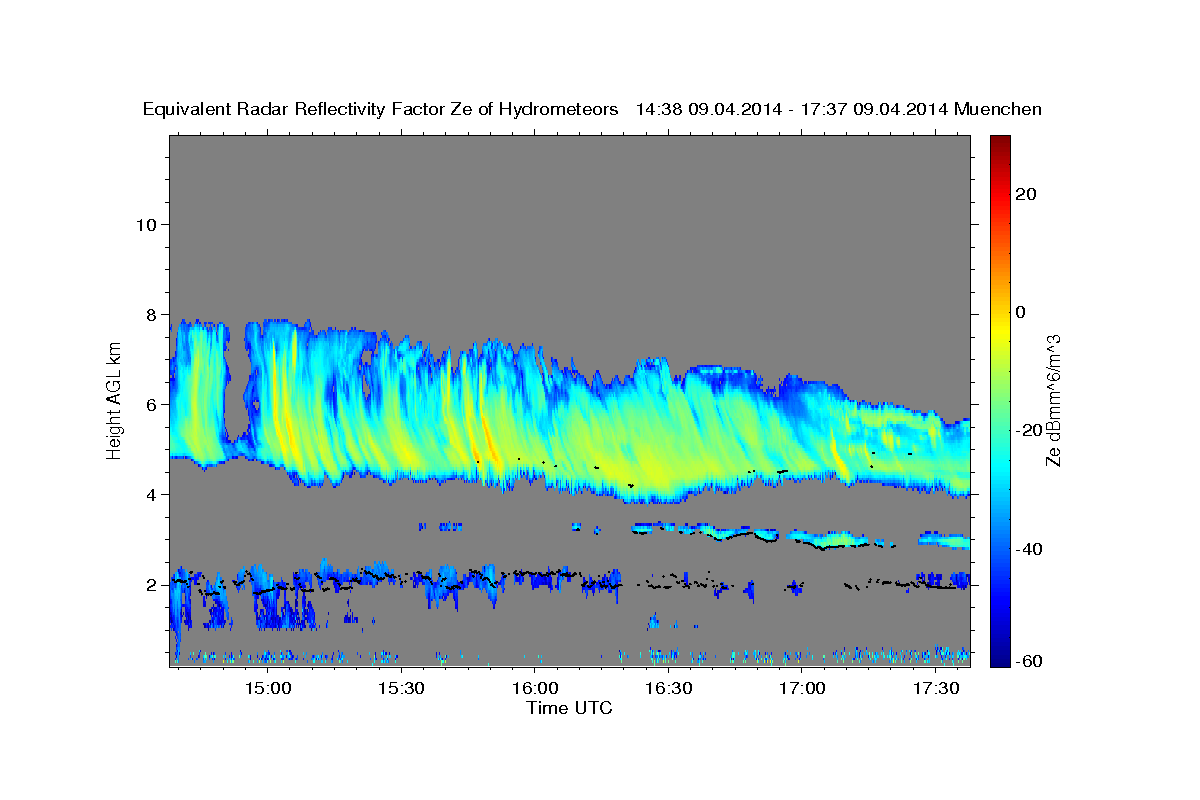Click the x-axis tick label '17:30'

(935, 688)
